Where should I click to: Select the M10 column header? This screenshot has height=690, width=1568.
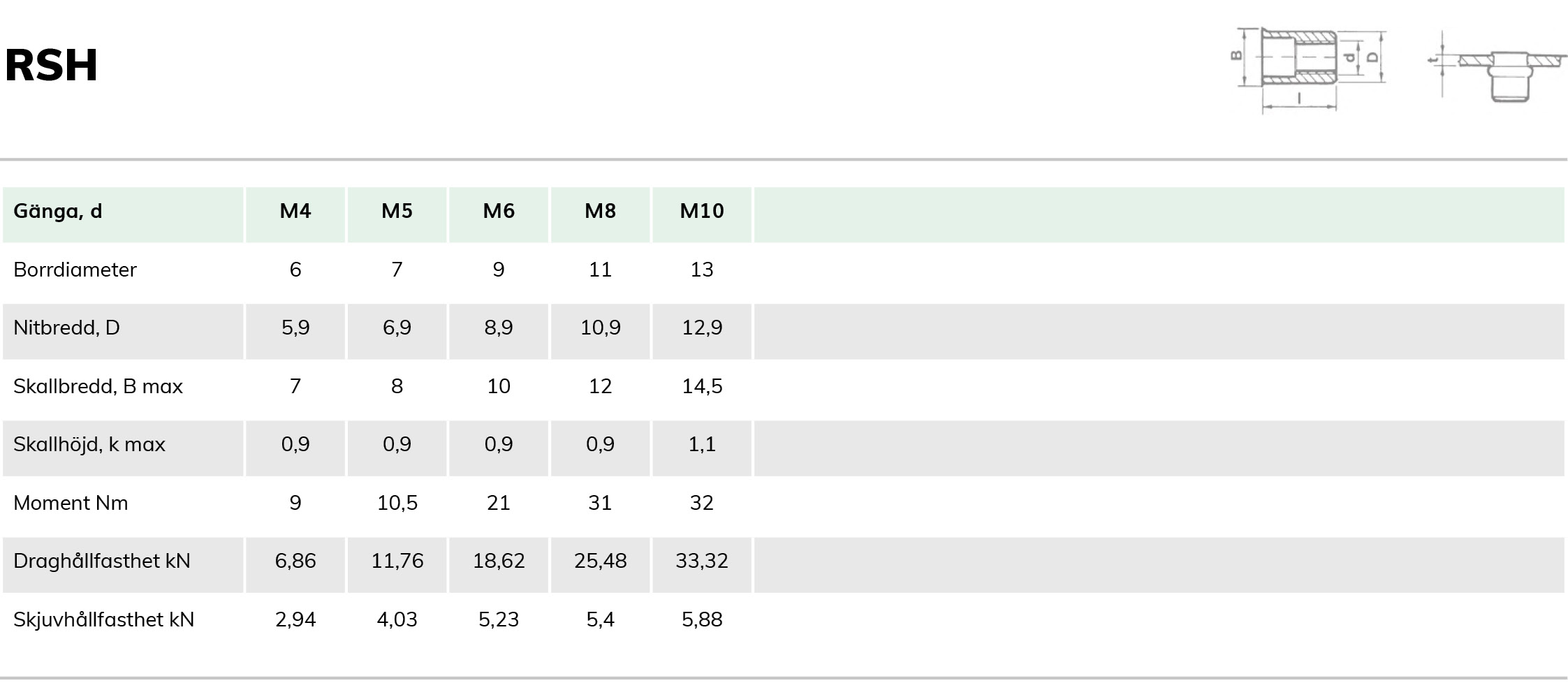[x=702, y=211]
